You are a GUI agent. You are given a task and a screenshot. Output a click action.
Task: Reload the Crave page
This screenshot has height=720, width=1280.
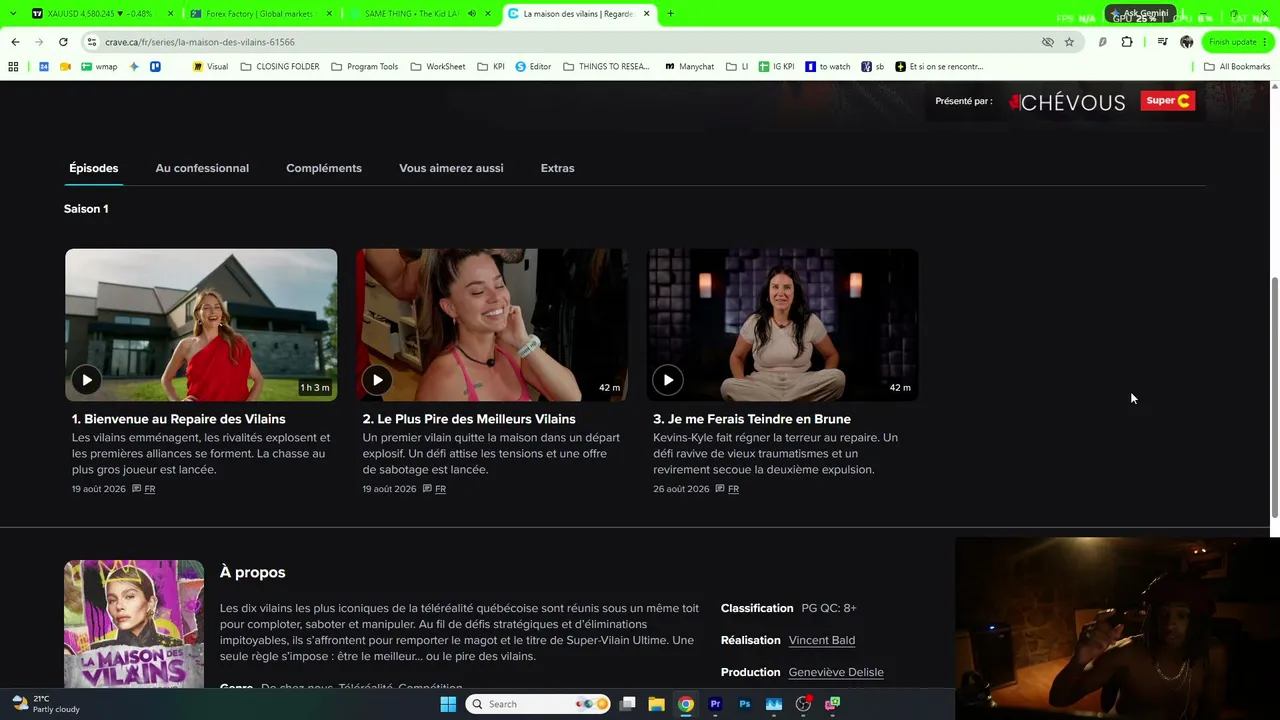(63, 42)
